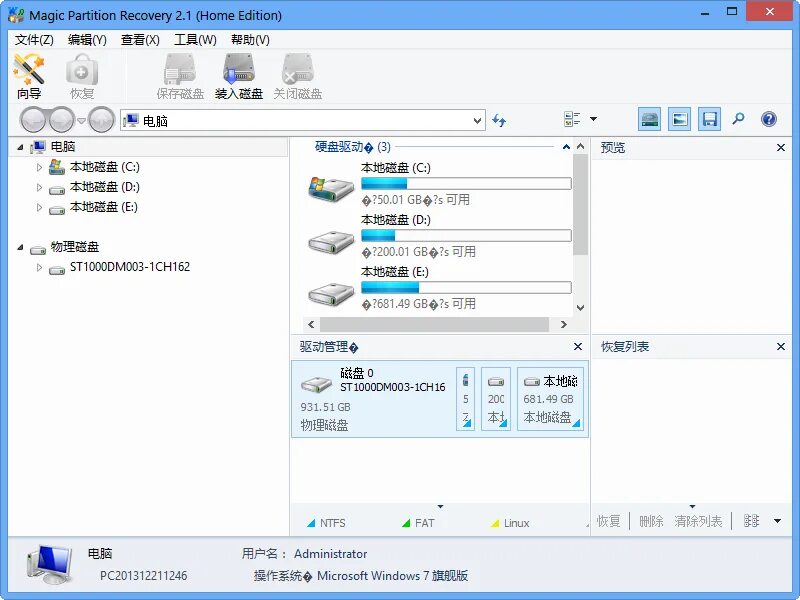Select the 681.49 GB partition block

[550, 399]
